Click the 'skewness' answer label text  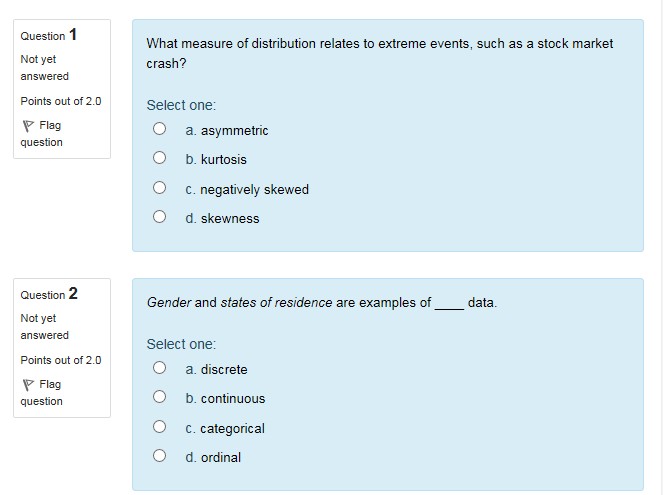coord(229,219)
